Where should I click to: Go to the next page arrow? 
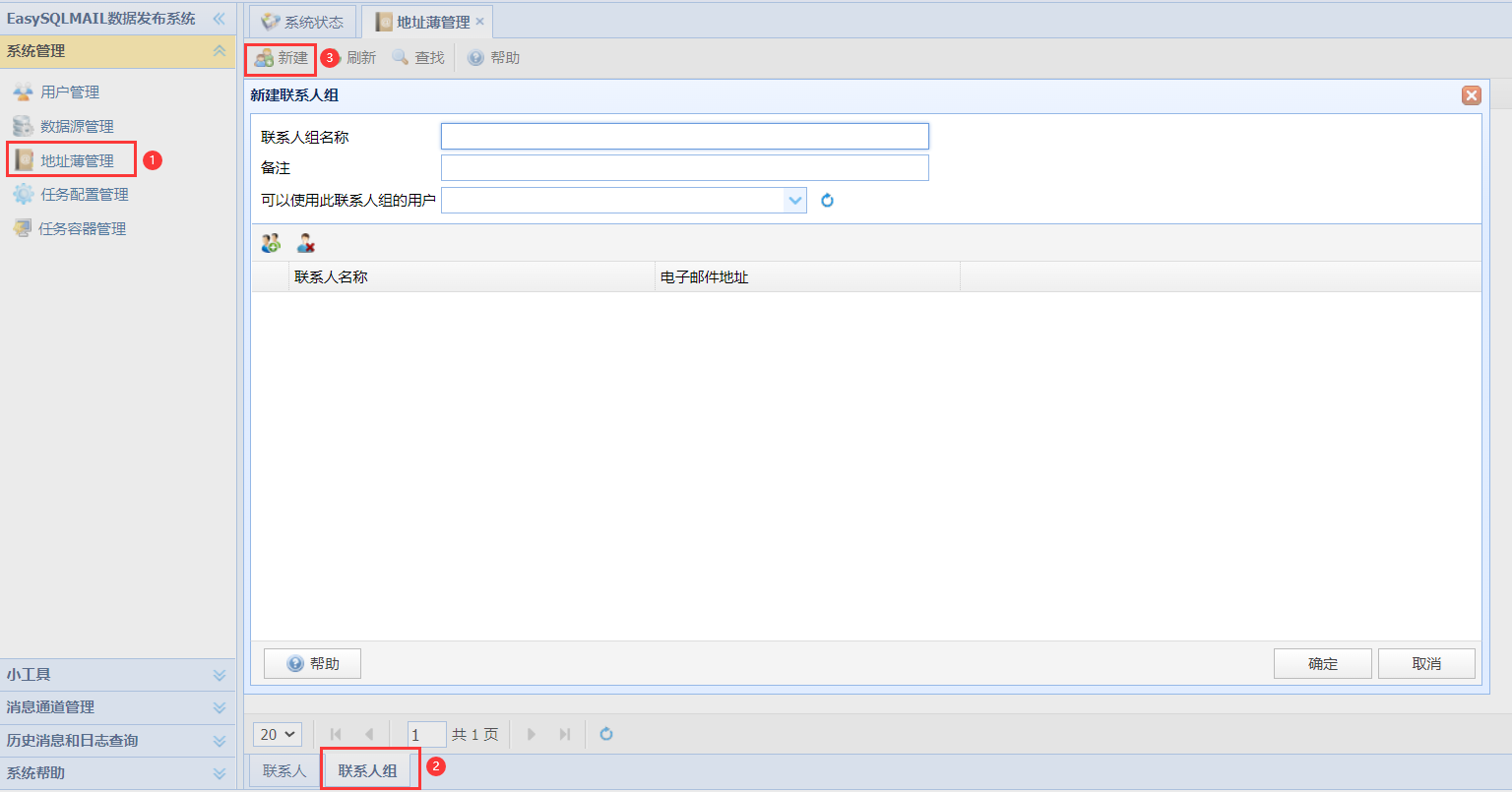click(x=532, y=734)
